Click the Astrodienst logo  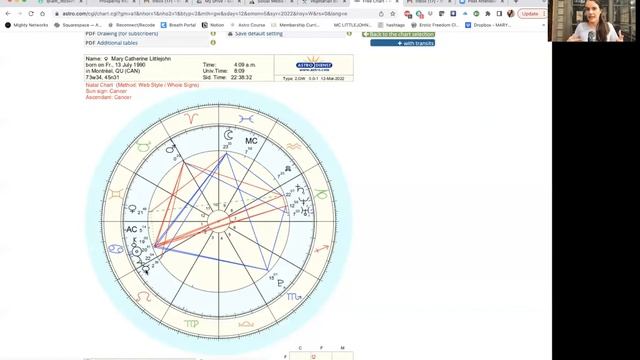[x=314, y=65]
